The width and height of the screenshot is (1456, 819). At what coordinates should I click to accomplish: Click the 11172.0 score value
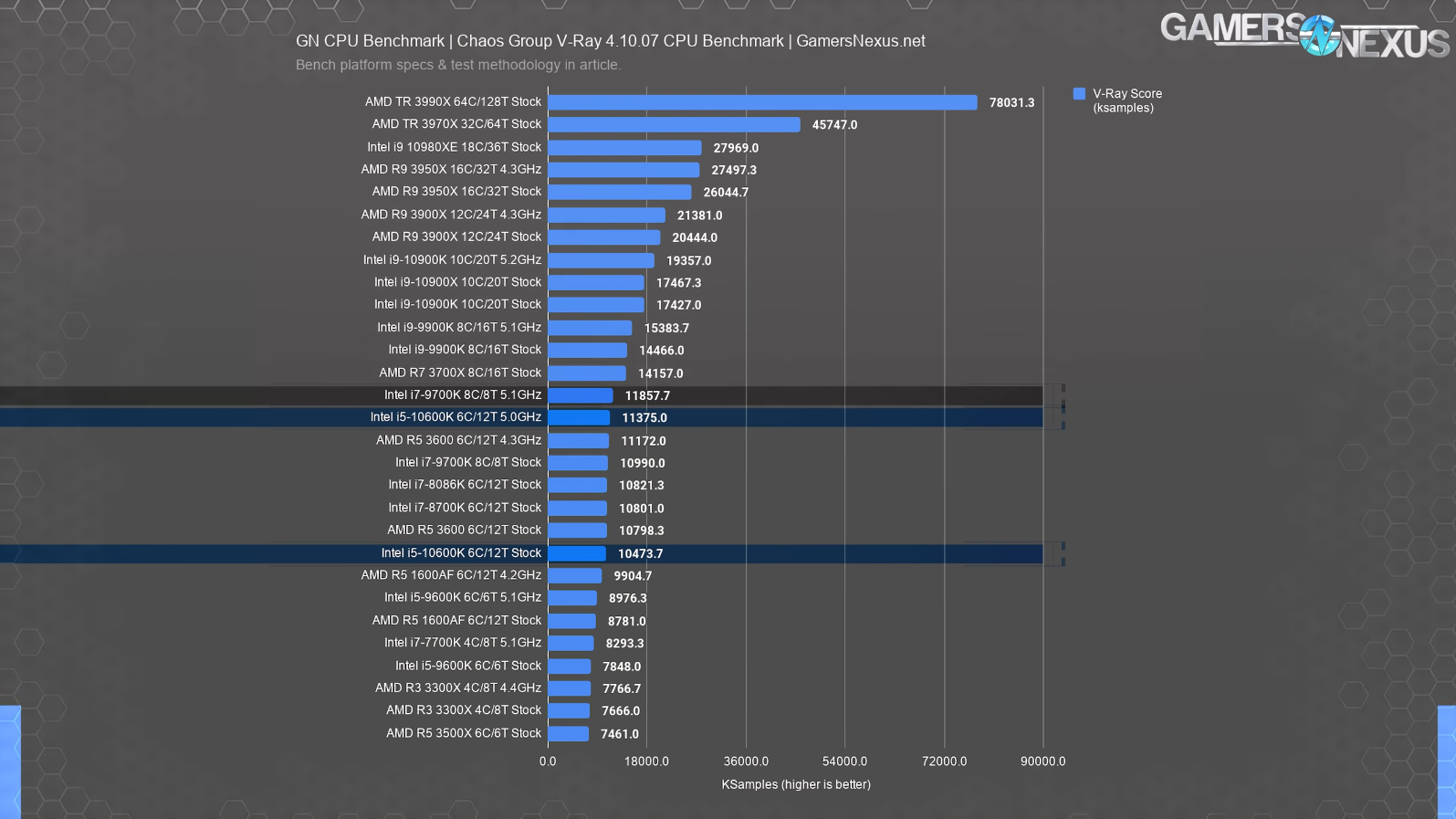[x=644, y=441]
